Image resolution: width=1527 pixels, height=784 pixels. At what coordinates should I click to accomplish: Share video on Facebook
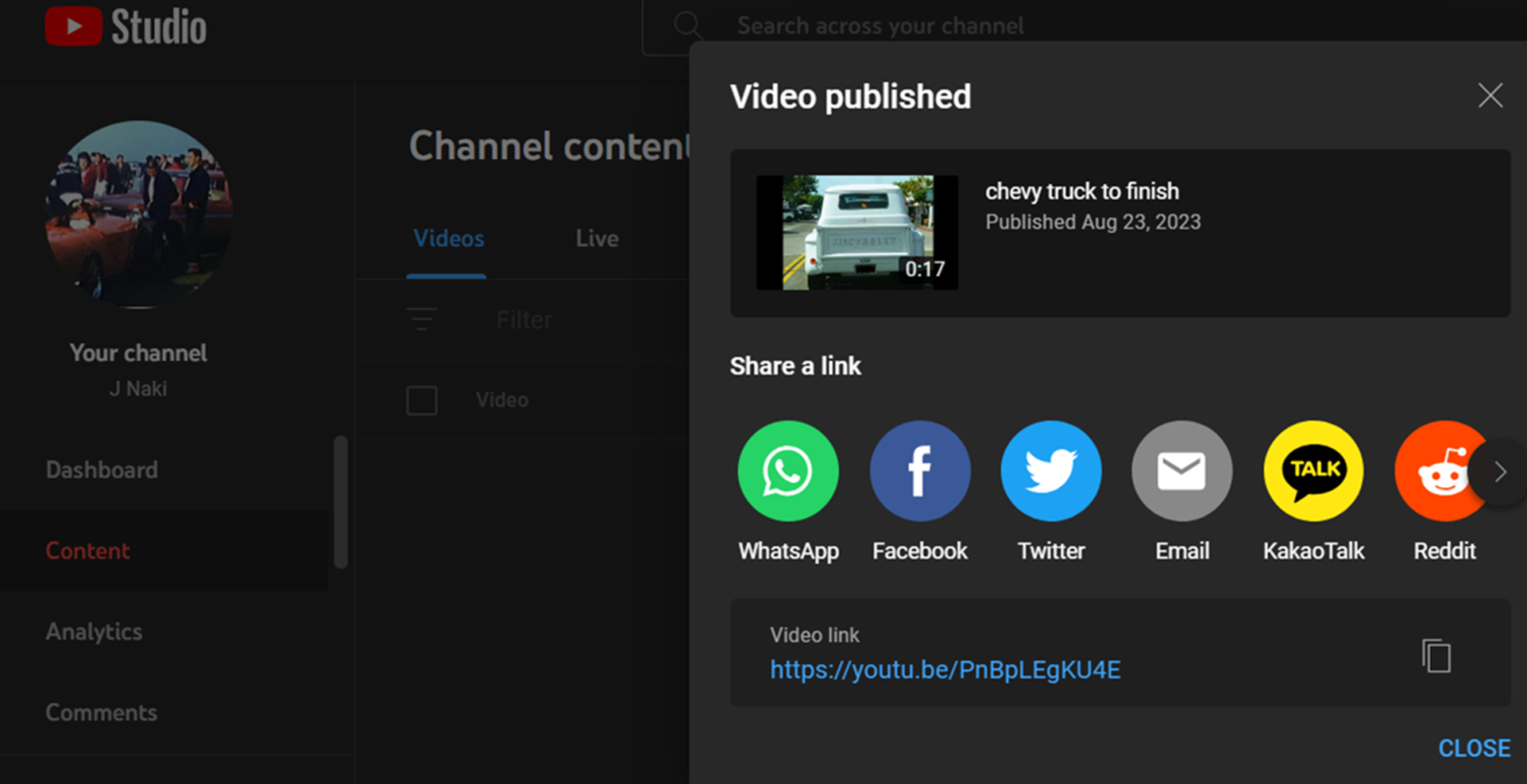920,471
